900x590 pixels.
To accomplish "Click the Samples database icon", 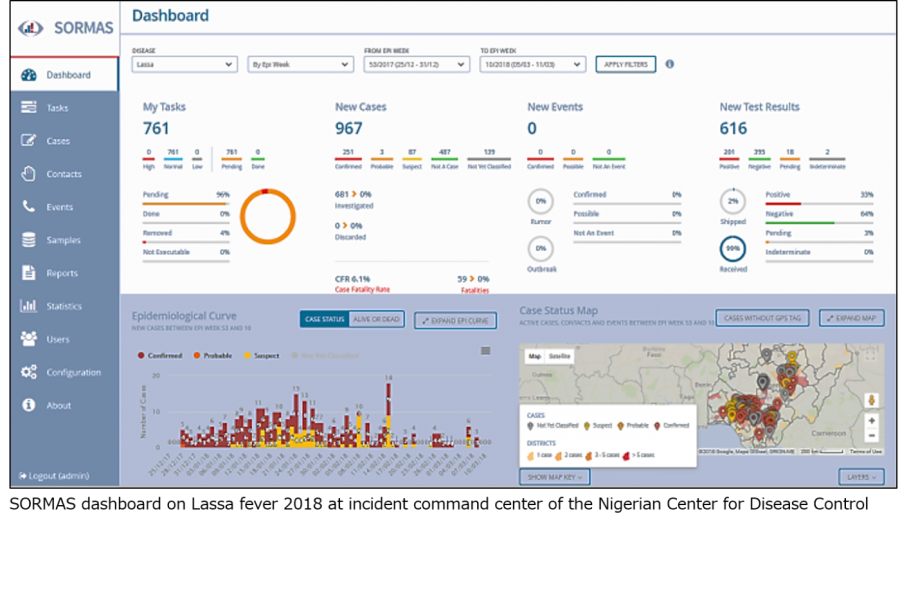I will [29, 240].
